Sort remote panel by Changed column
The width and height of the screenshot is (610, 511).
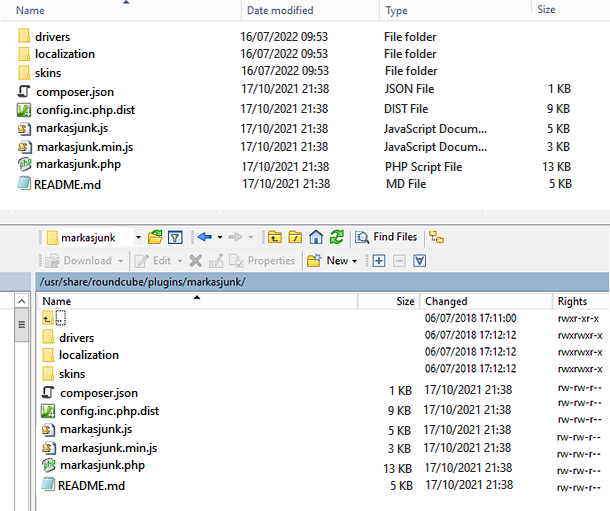pos(446,301)
